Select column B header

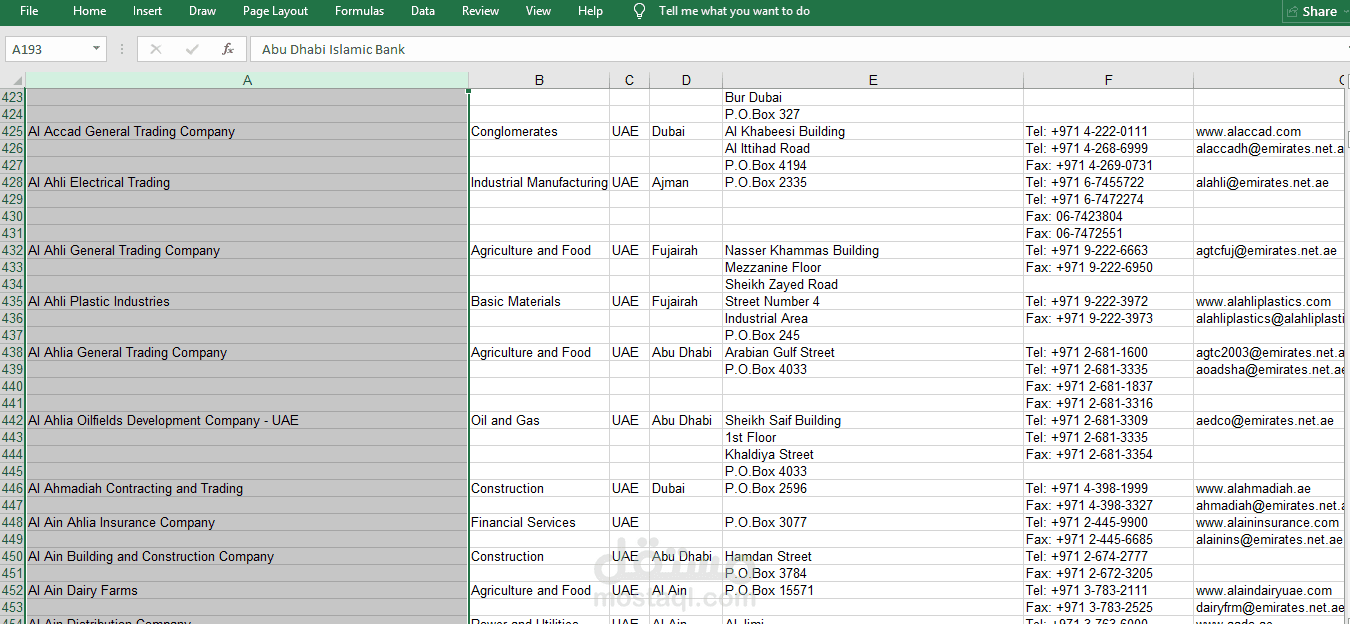tap(539, 80)
